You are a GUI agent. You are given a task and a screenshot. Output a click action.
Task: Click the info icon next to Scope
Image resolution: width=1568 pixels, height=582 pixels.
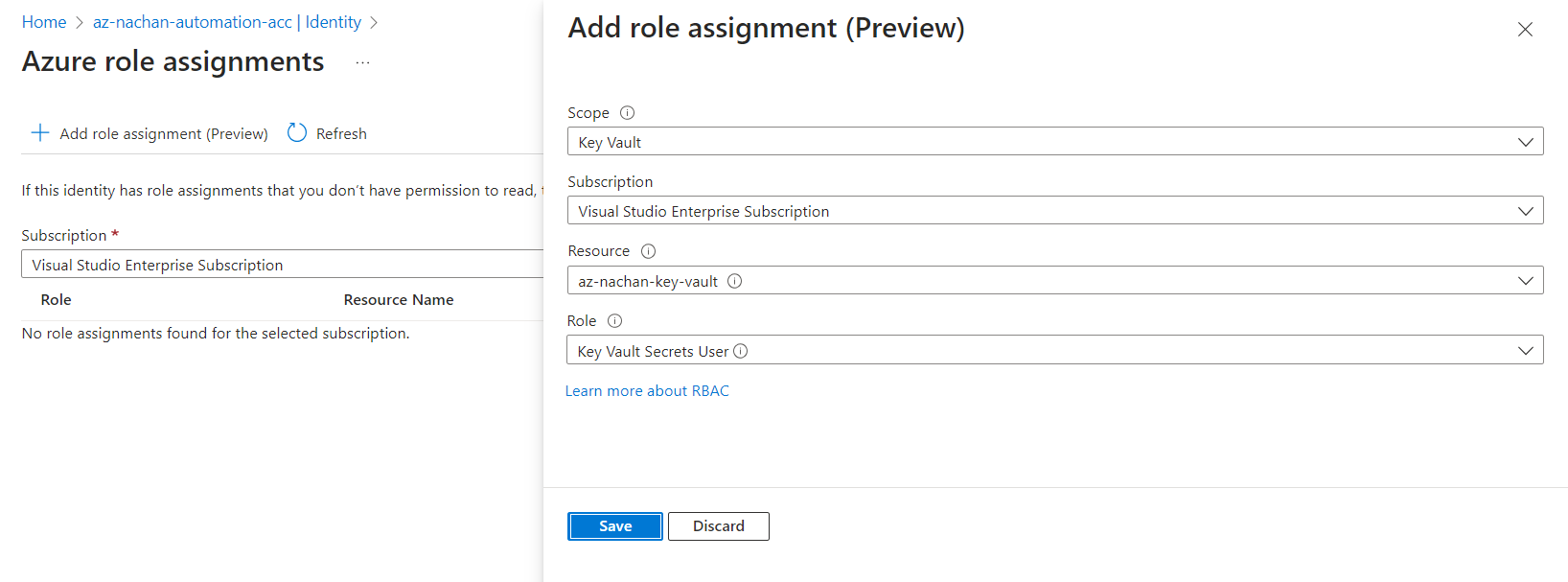pyautogui.click(x=627, y=113)
